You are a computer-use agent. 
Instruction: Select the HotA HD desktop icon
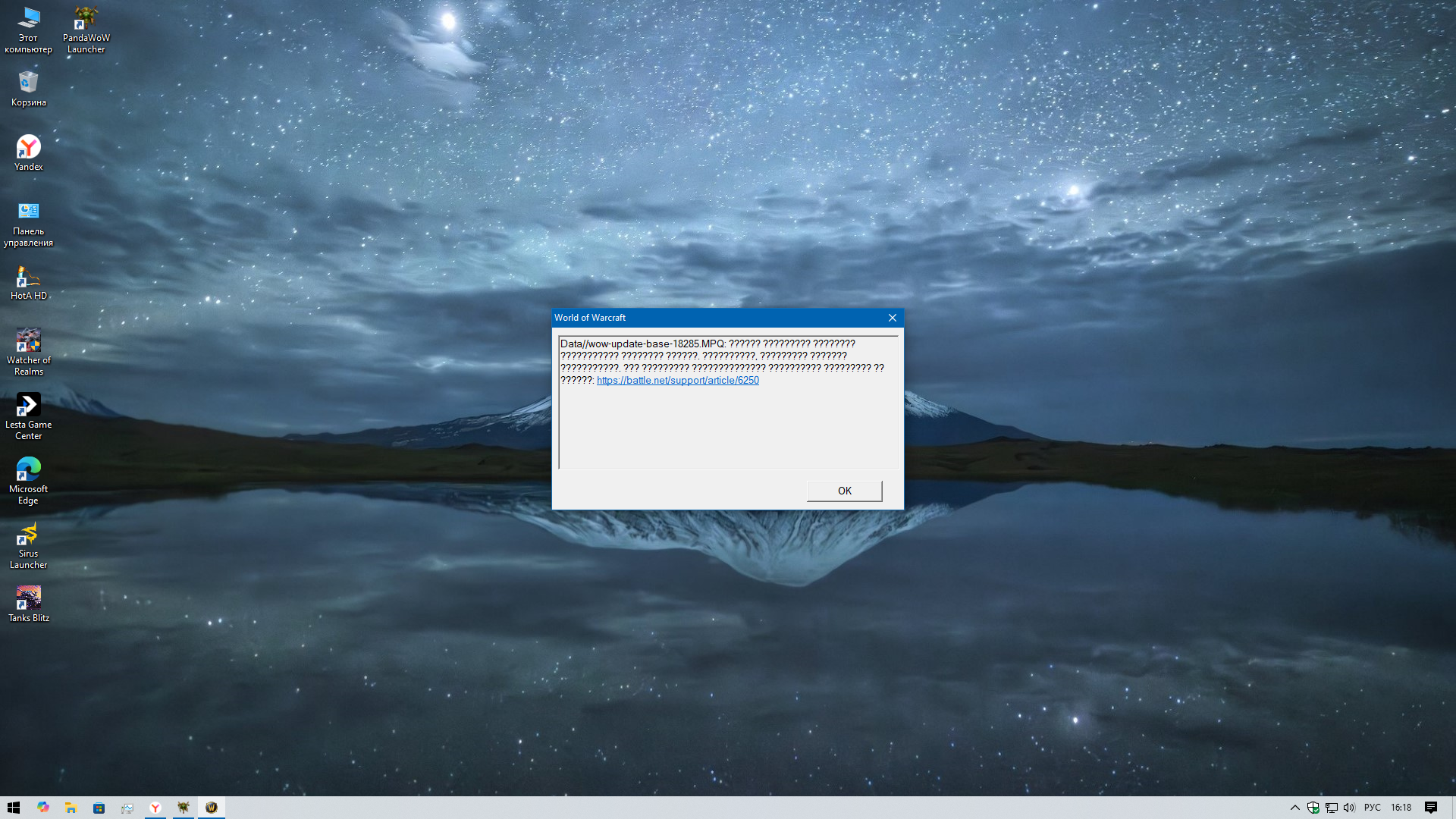click(29, 283)
